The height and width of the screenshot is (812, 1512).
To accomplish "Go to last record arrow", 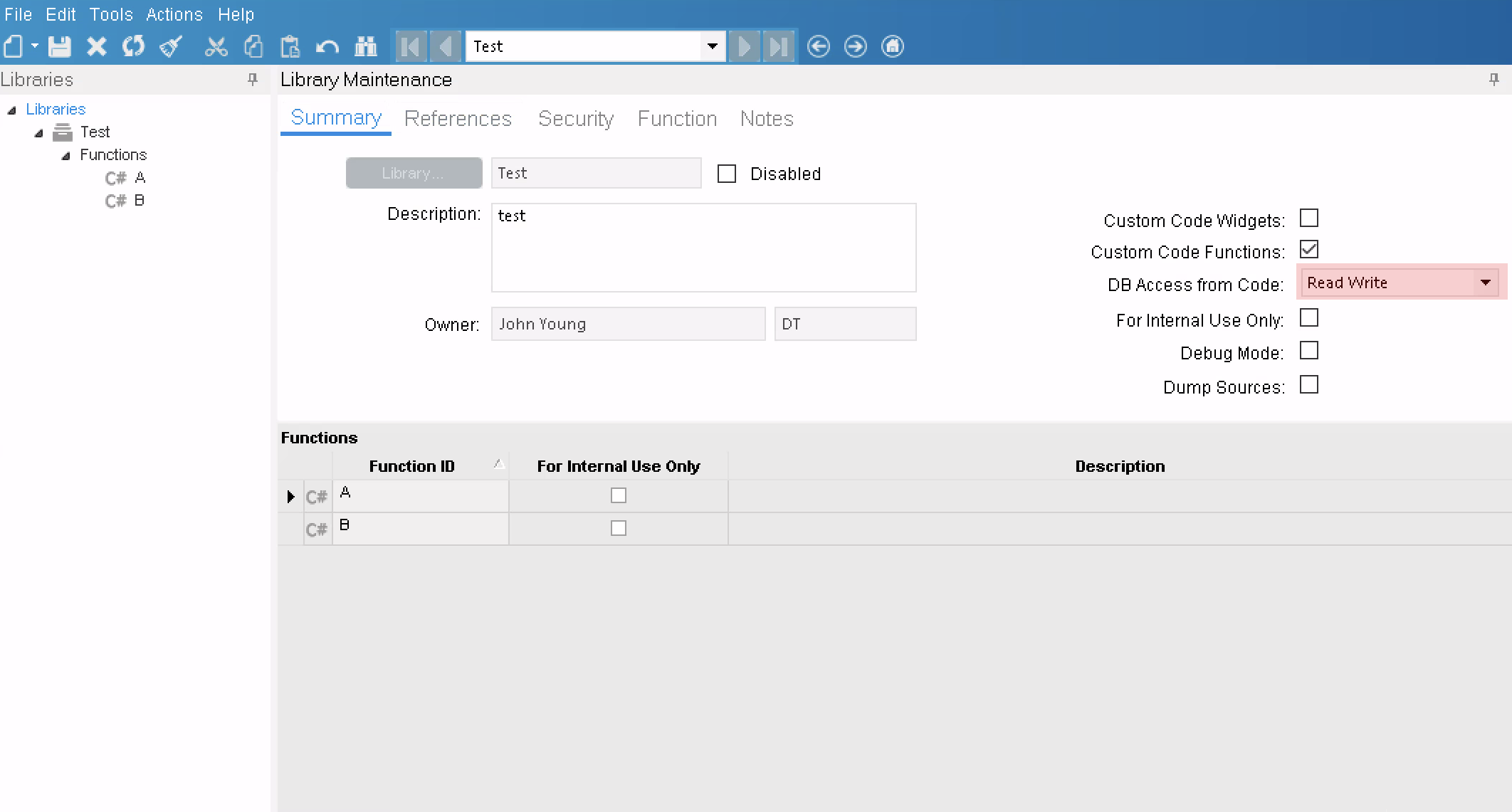I will [x=779, y=47].
